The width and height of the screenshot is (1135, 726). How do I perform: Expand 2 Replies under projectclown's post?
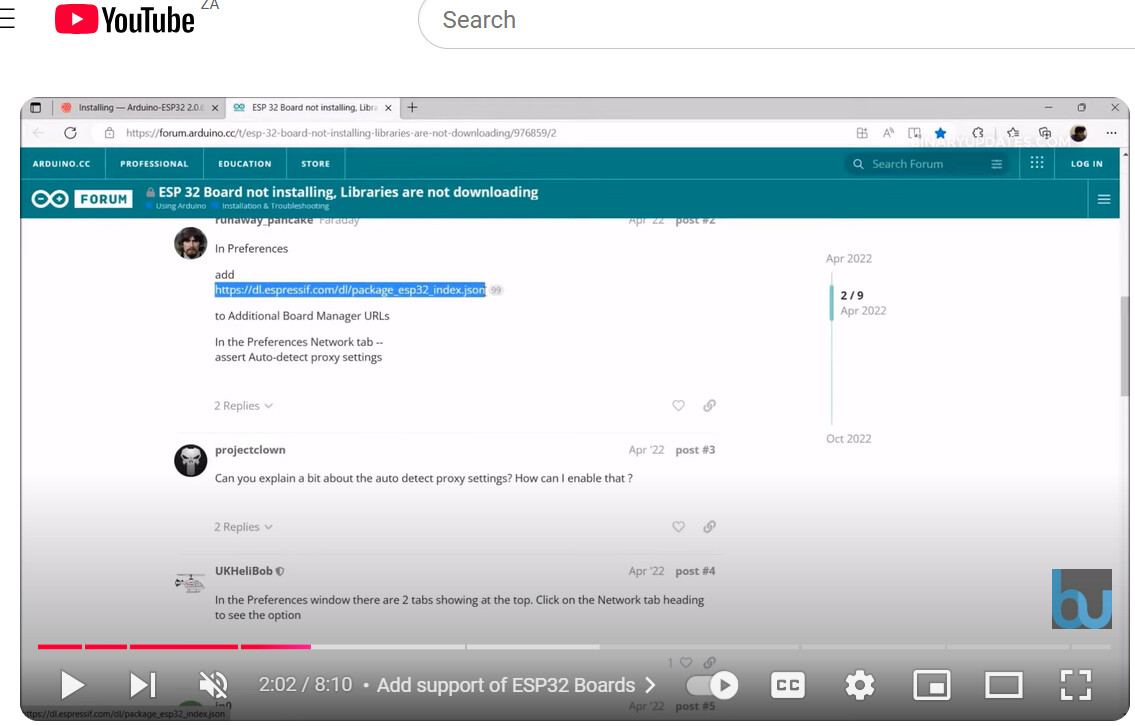pos(243,527)
